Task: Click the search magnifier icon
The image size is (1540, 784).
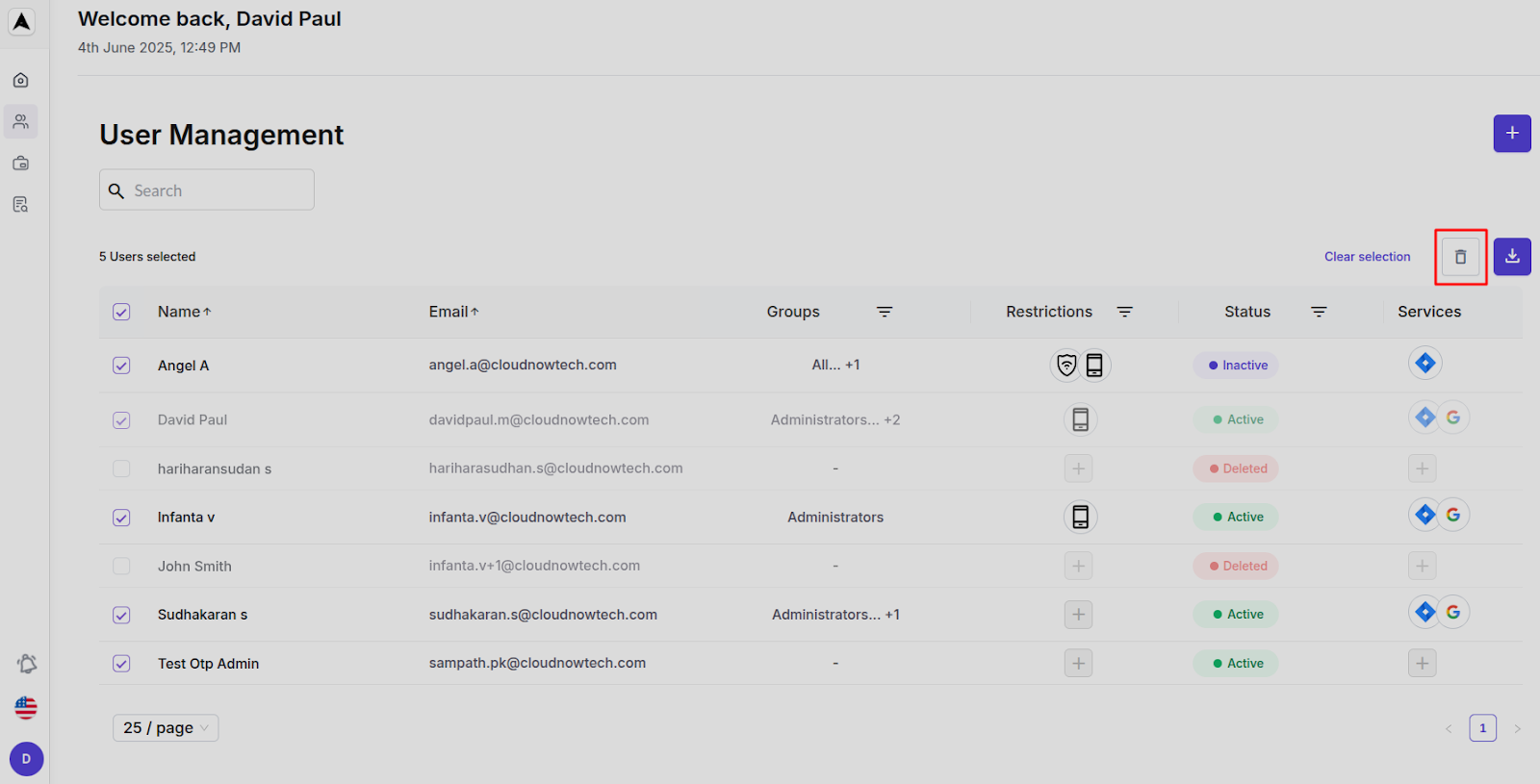Action: tap(116, 190)
